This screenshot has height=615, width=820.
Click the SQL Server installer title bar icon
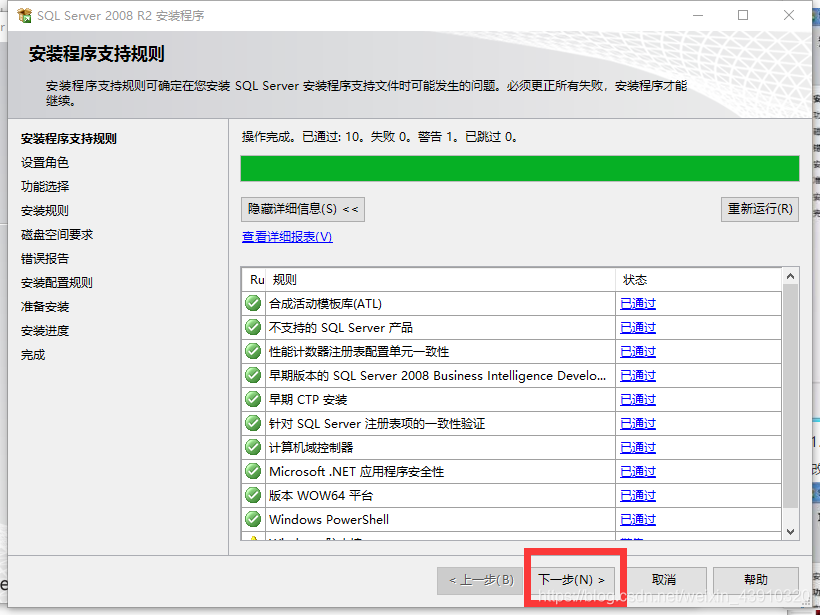click(x=24, y=15)
